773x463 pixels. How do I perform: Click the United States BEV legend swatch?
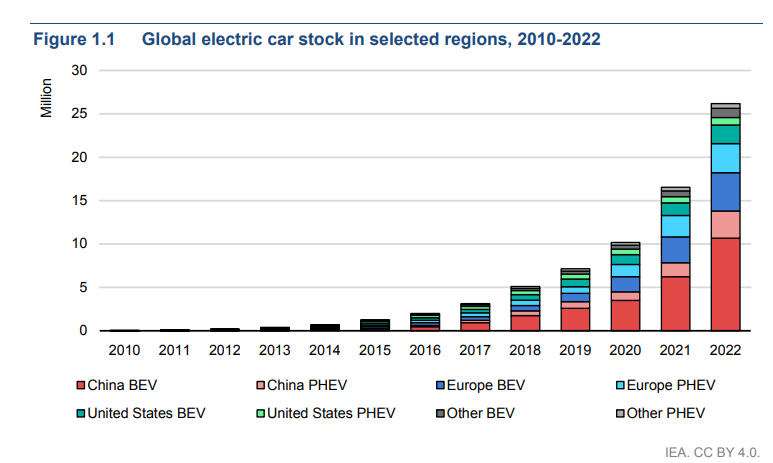80,412
